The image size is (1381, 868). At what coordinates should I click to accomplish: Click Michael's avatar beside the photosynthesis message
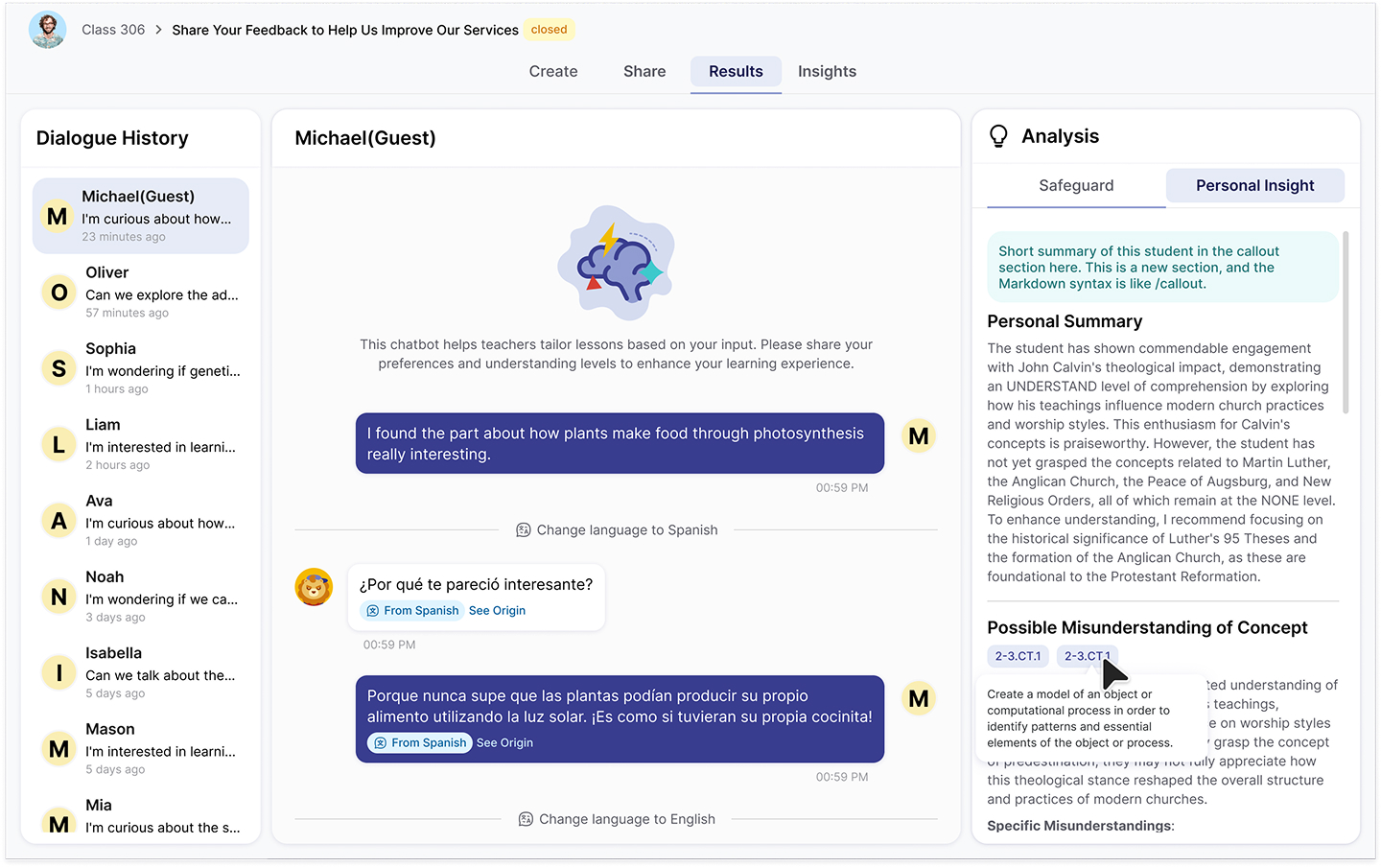[x=918, y=436]
